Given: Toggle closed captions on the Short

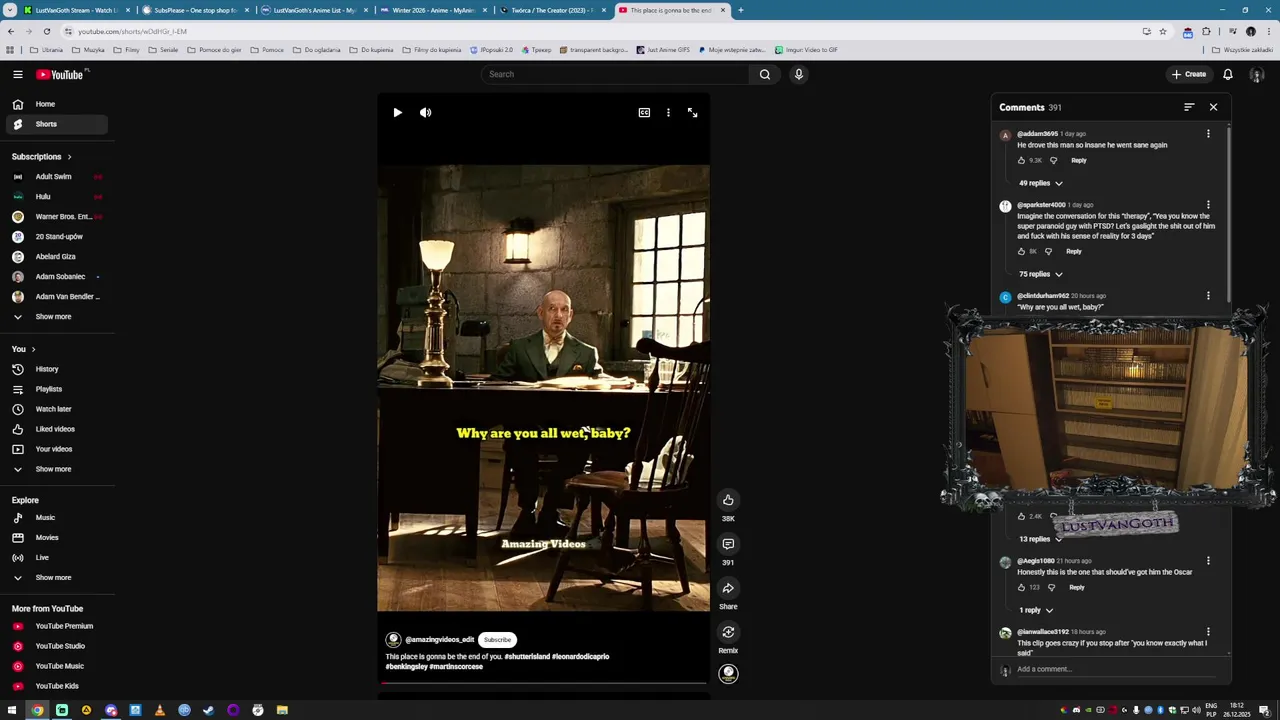Looking at the screenshot, I should pos(644,113).
